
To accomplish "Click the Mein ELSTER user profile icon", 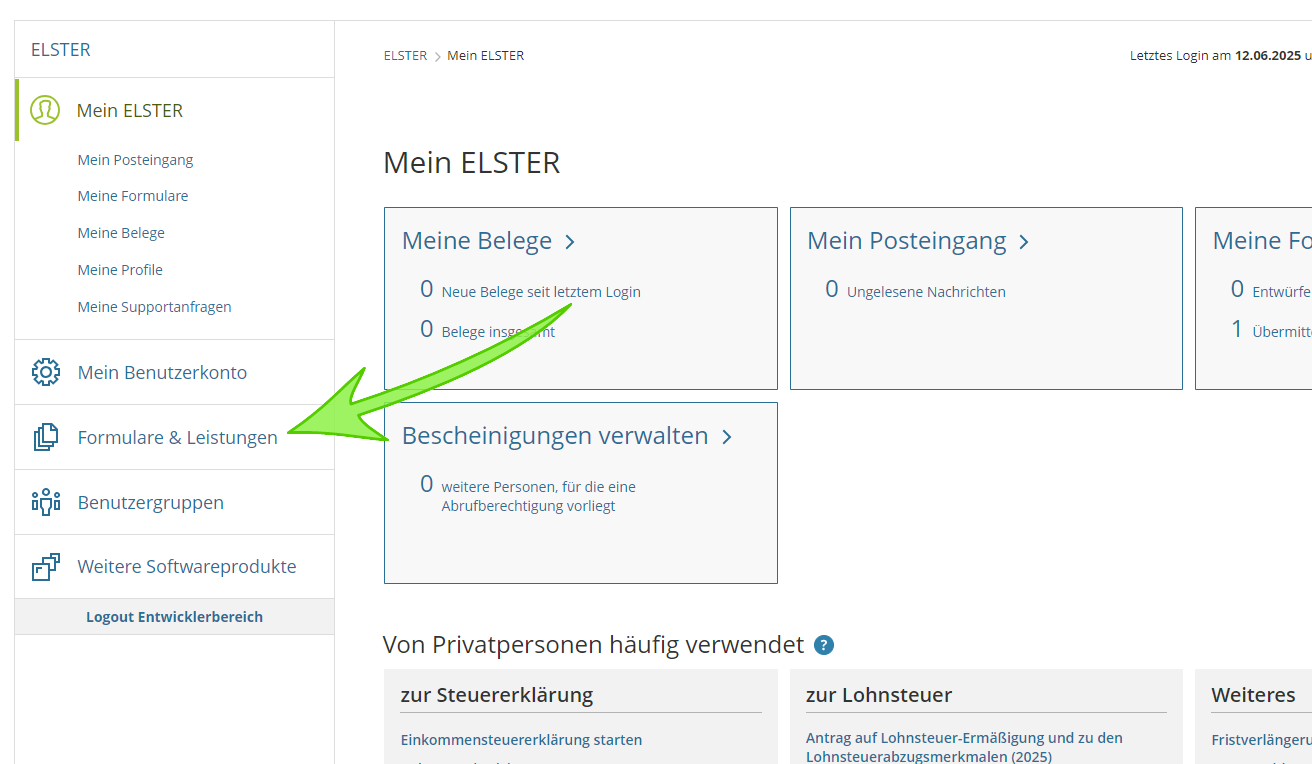I will 45,110.
